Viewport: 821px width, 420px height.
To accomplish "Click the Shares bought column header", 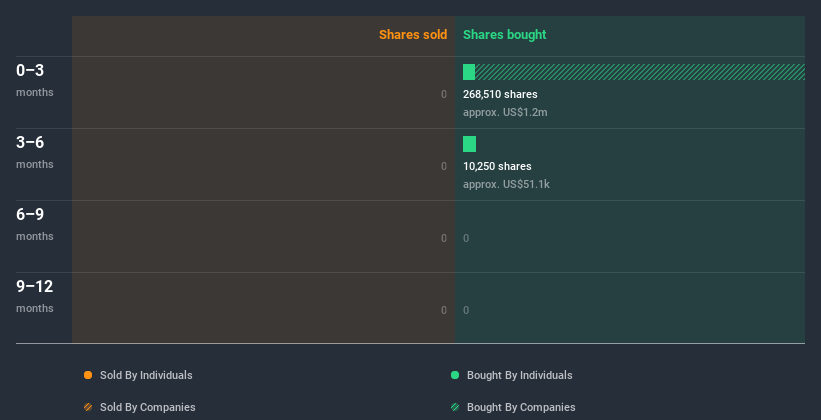I will coord(505,35).
